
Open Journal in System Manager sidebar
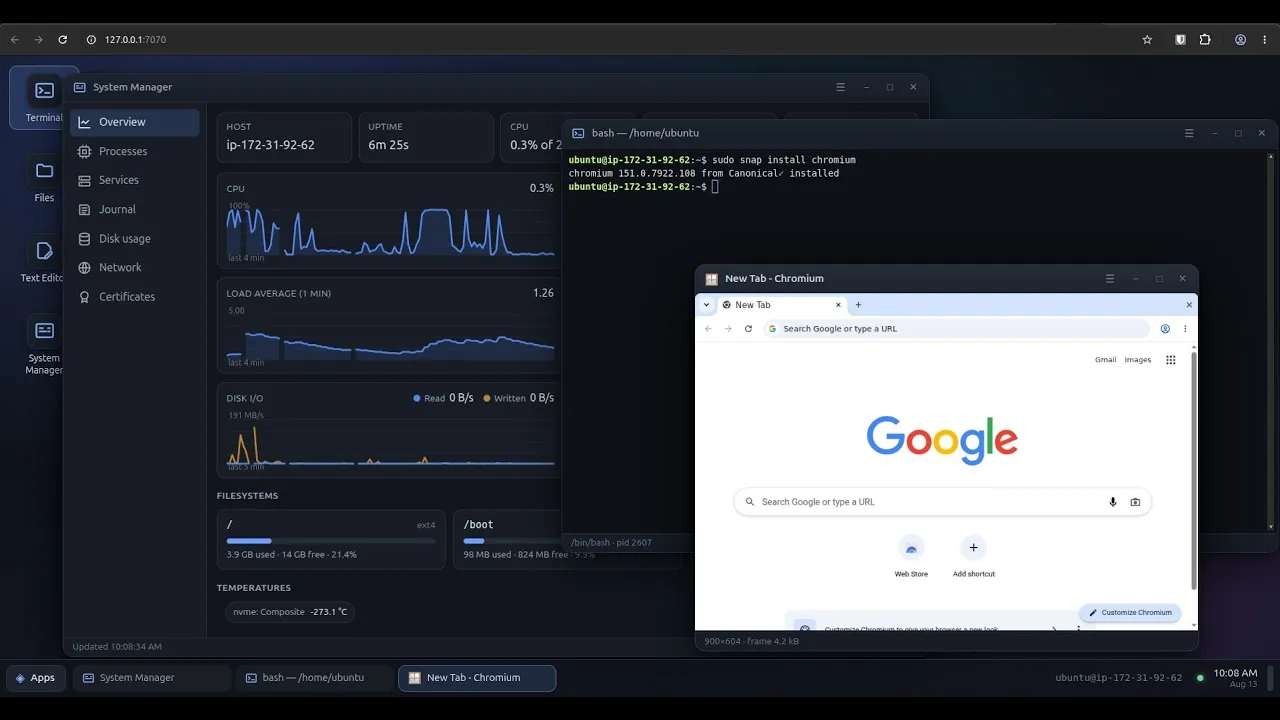[135, 209]
